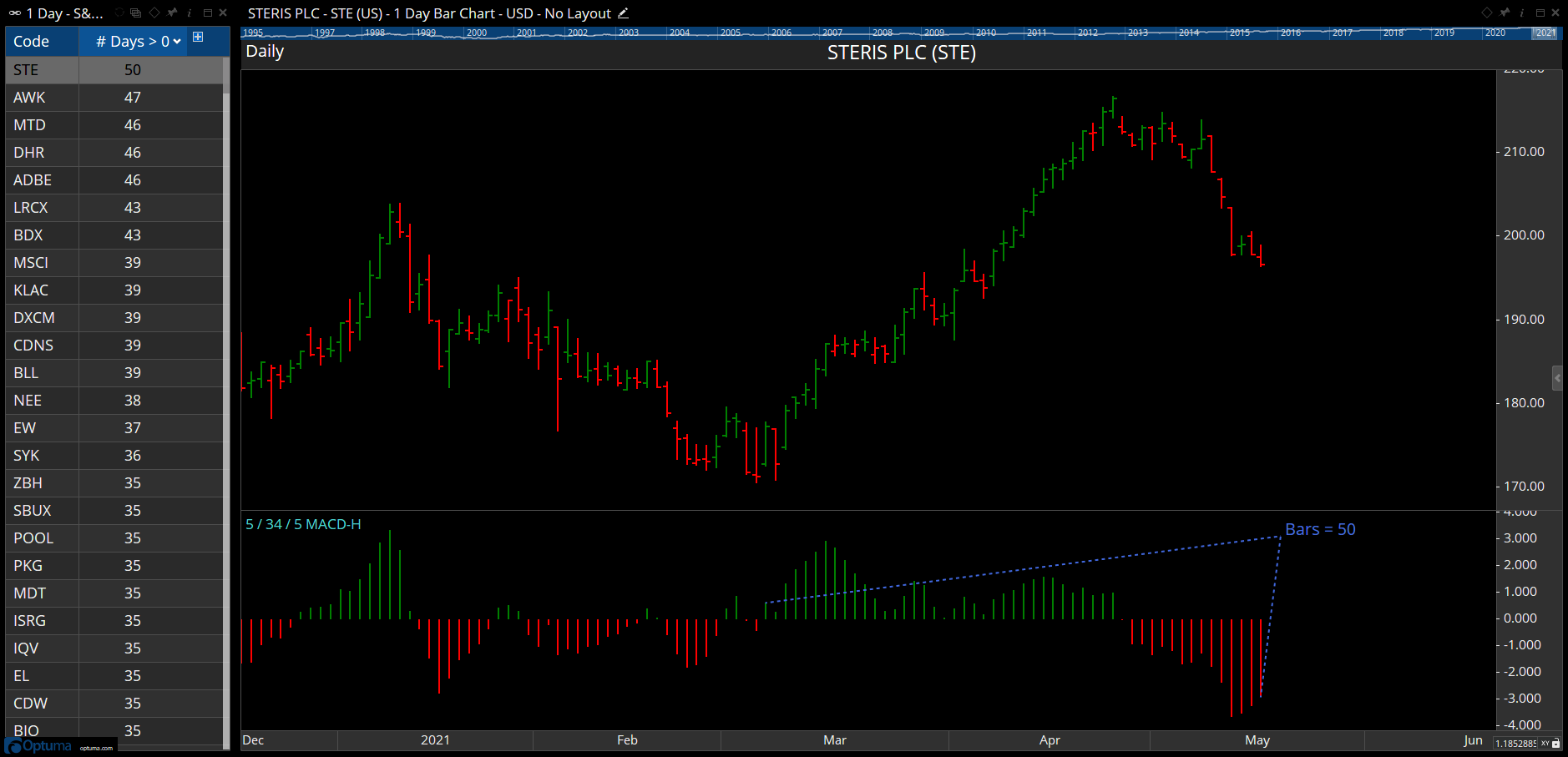
Task: Edit the chart layout name with pencil icon
Action: pos(623,13)
